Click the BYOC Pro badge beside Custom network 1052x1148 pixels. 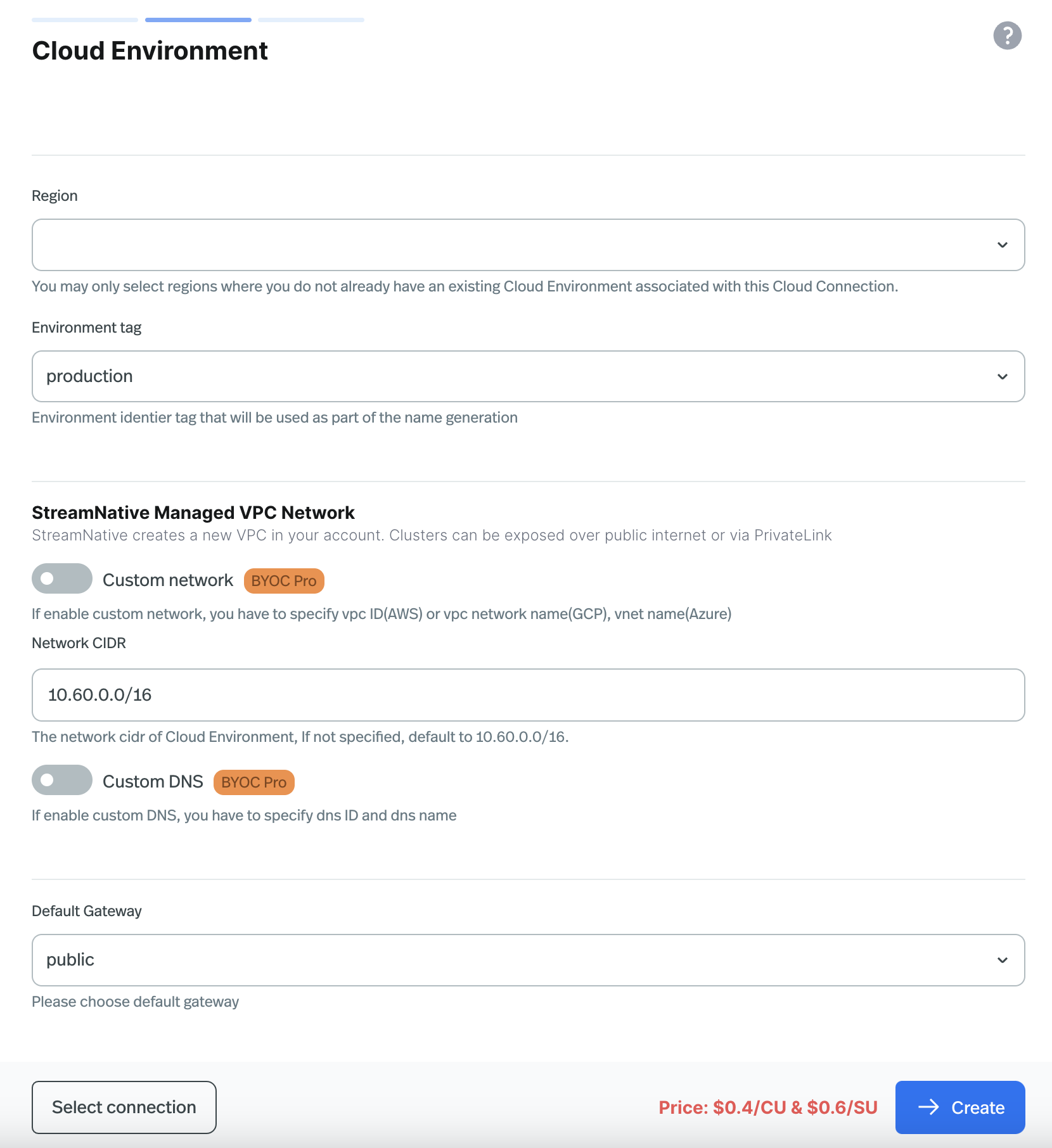[x=283, y=580]
